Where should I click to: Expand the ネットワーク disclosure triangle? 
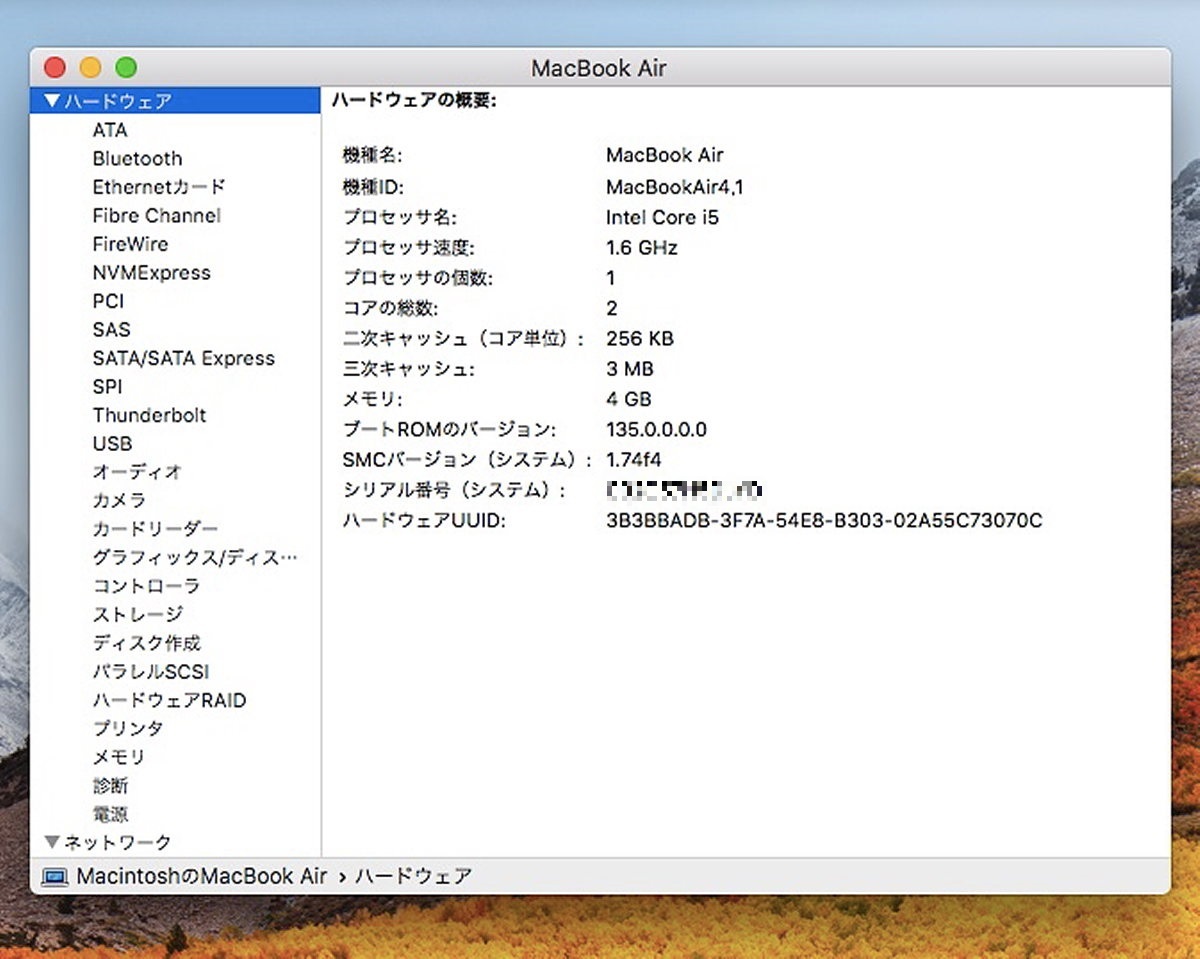52,842
